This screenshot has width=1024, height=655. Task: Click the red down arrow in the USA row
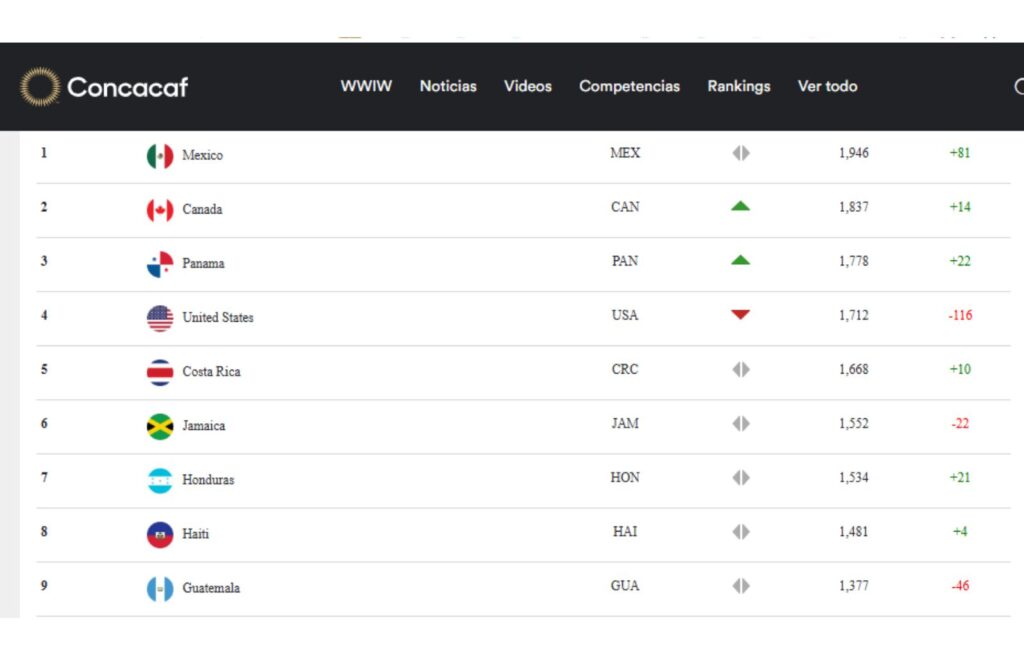point(741,315)
